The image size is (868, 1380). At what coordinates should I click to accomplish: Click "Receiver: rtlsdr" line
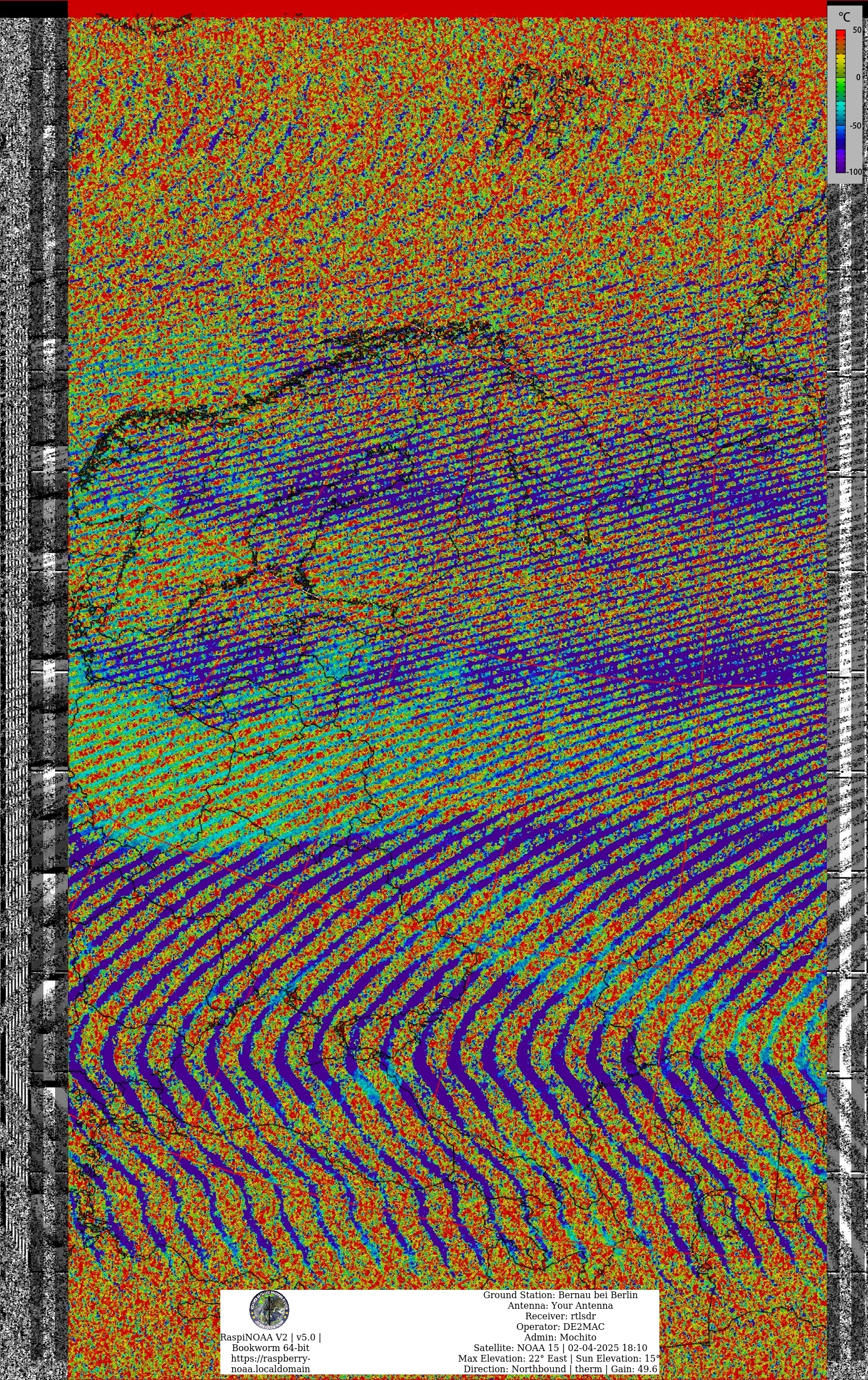coord(560,1316)
